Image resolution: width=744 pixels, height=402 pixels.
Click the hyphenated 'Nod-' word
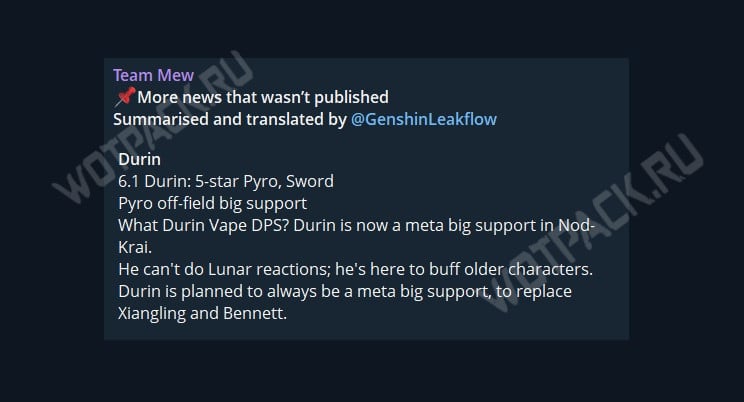(576, 225)
